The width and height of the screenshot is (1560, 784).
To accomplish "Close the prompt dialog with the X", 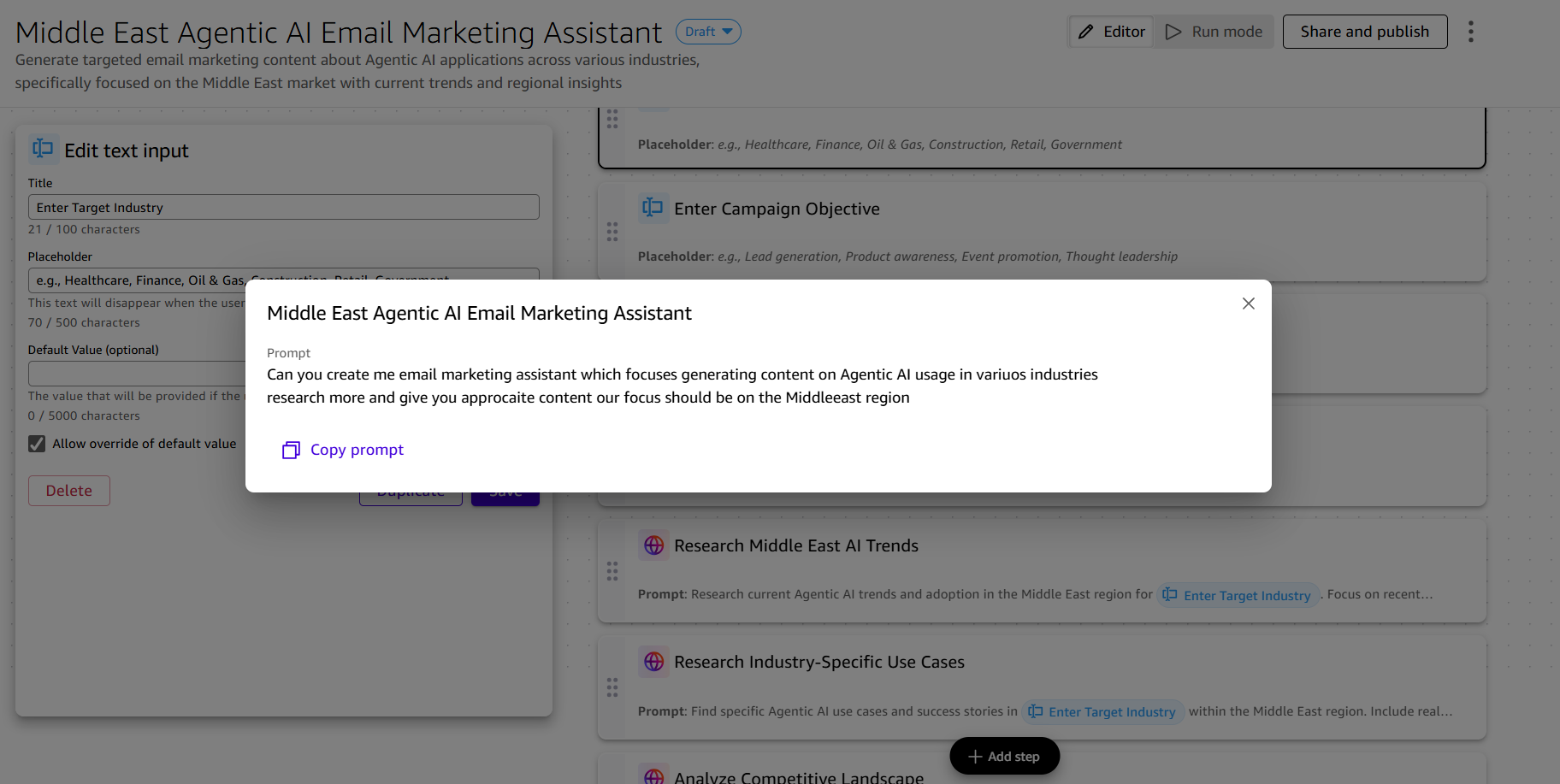I will pyautogui.click(x=1248, y=304).
